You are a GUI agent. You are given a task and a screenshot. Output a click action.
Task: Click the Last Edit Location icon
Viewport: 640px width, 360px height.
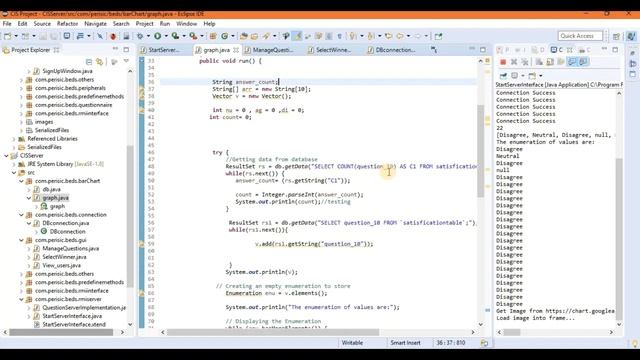pos(389,36)
